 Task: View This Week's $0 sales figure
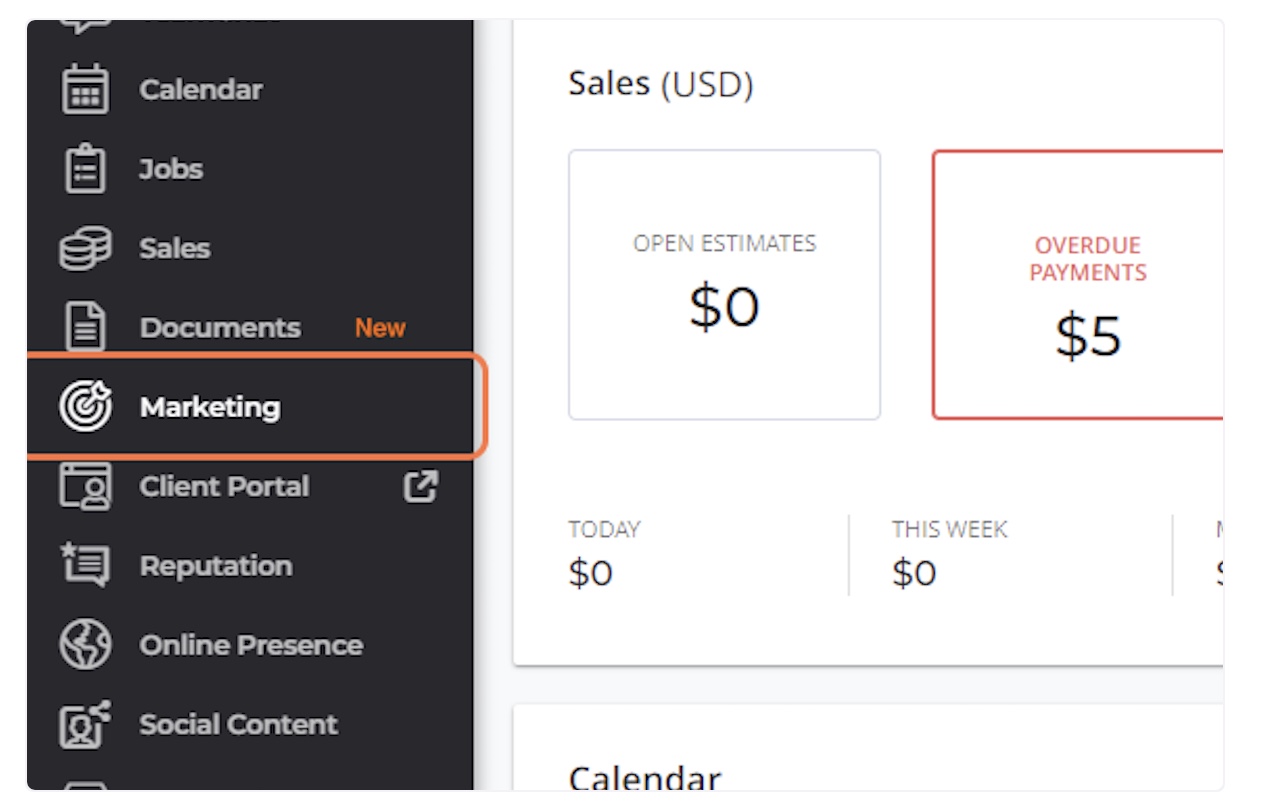coord(914,573)
